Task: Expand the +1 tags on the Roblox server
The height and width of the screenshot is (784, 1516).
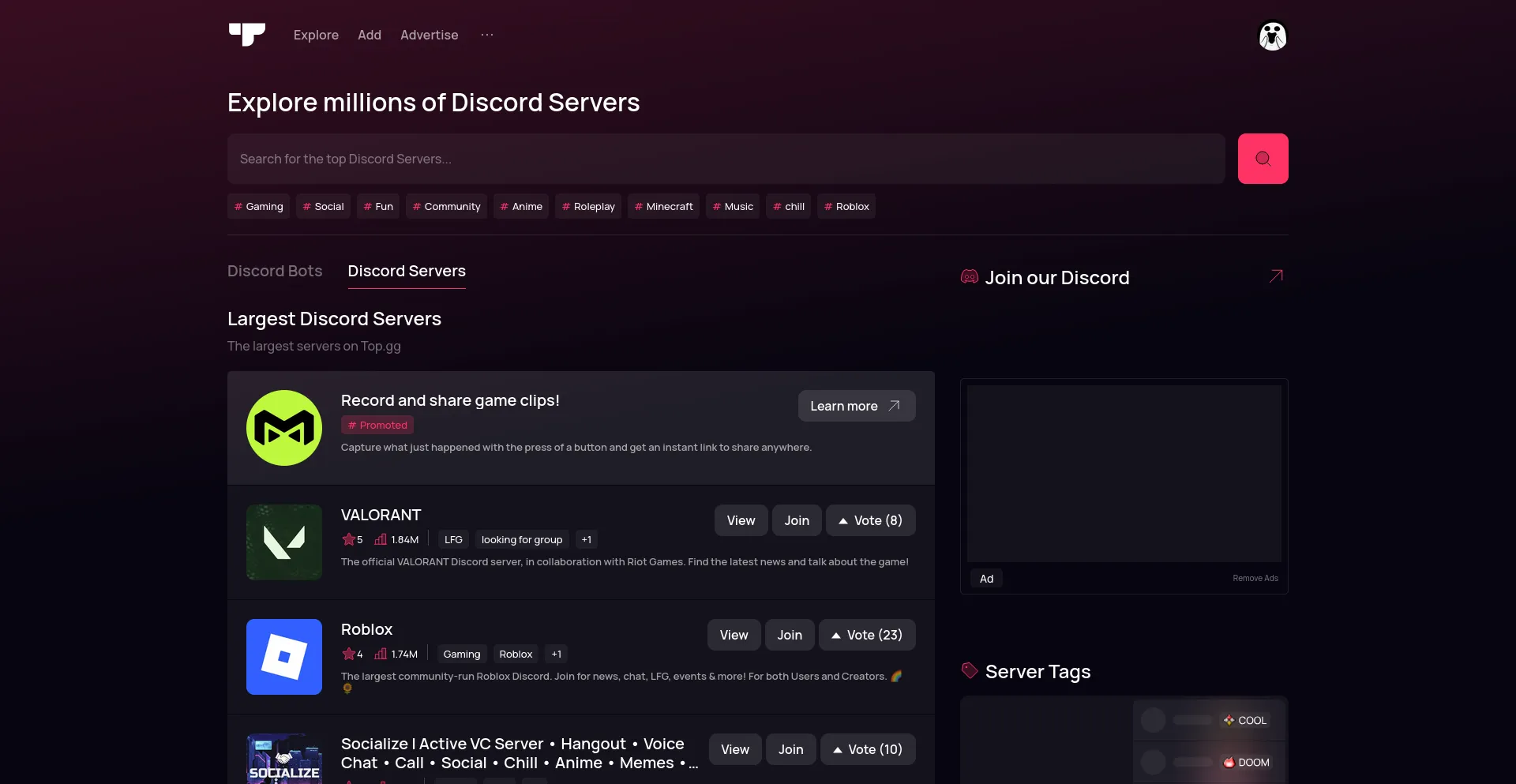Action: tap(556, 654)
